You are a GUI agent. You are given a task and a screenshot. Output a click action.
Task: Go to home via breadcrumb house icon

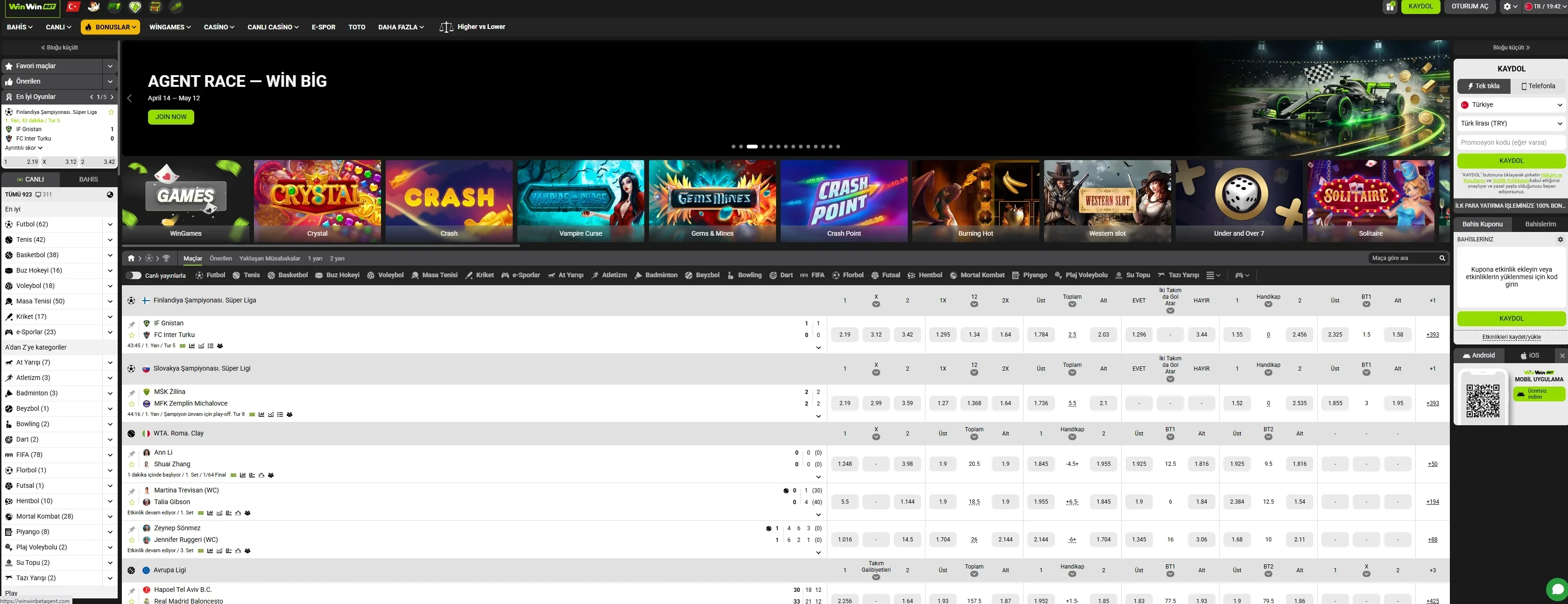[x=131, y=259]
